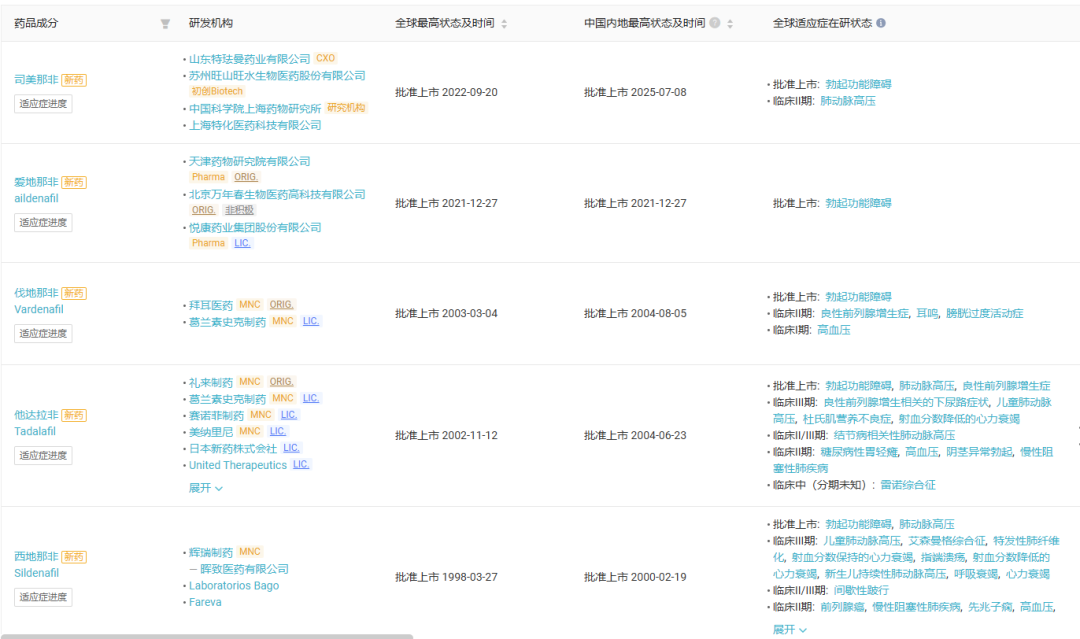Open 苏州旺山旺水生物医药股份有限公司 link
The image size is (1080, 639).
[x=277, y=75]
